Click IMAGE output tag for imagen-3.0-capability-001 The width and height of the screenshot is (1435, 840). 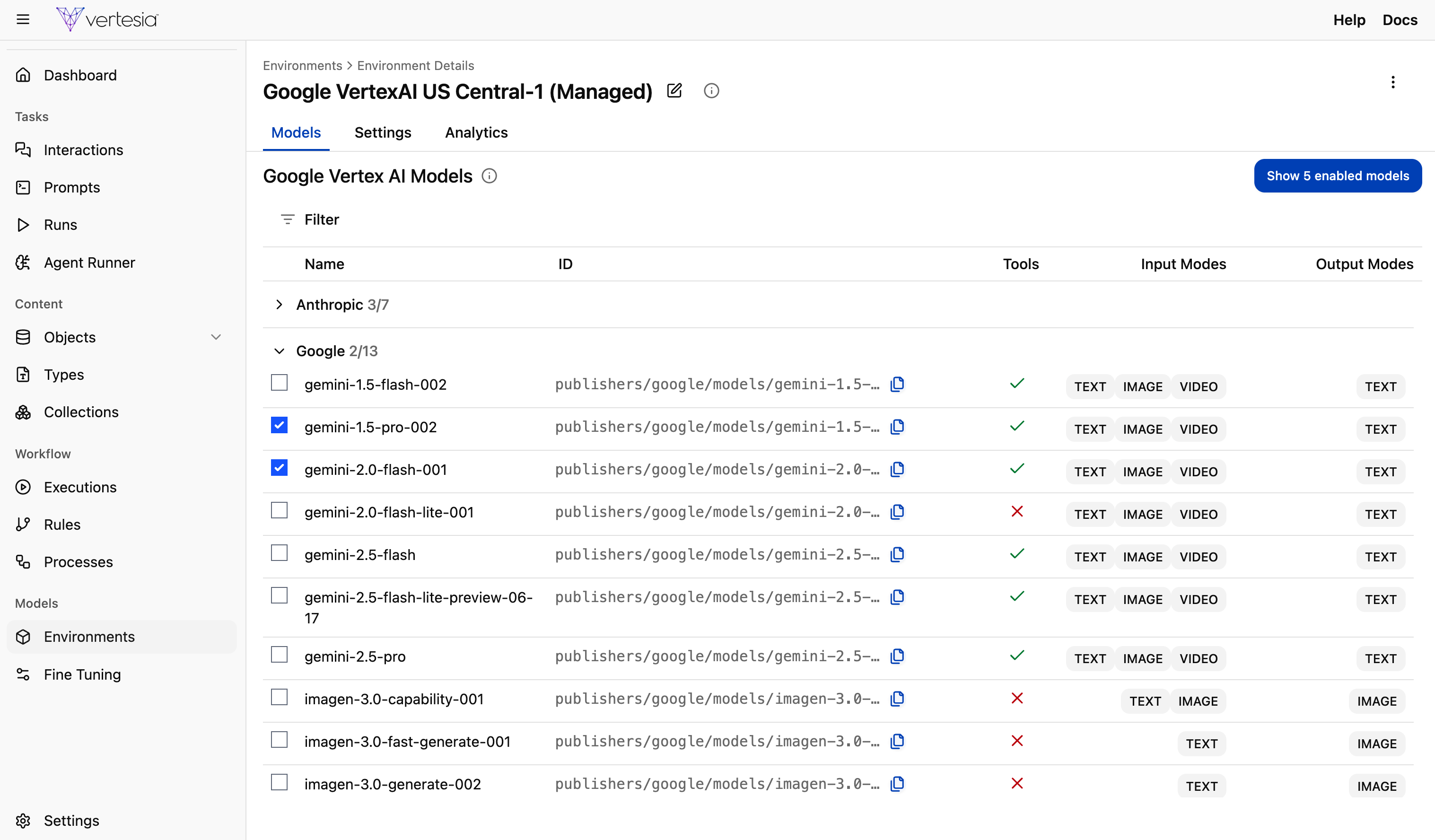click(1376, 701)
